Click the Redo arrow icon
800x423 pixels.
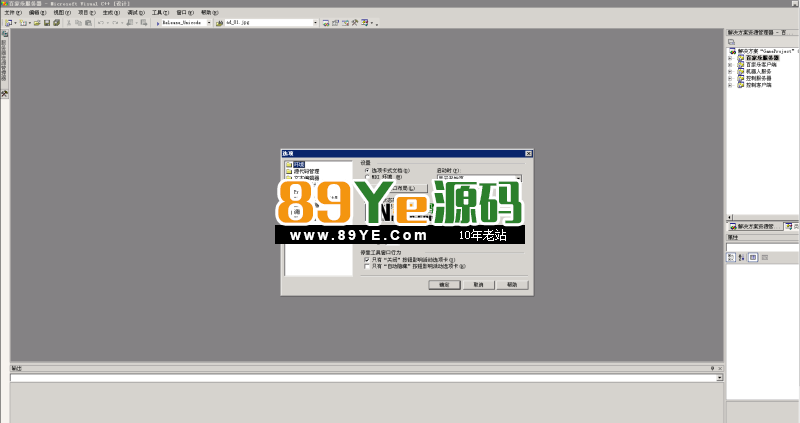tap(115, 23)
